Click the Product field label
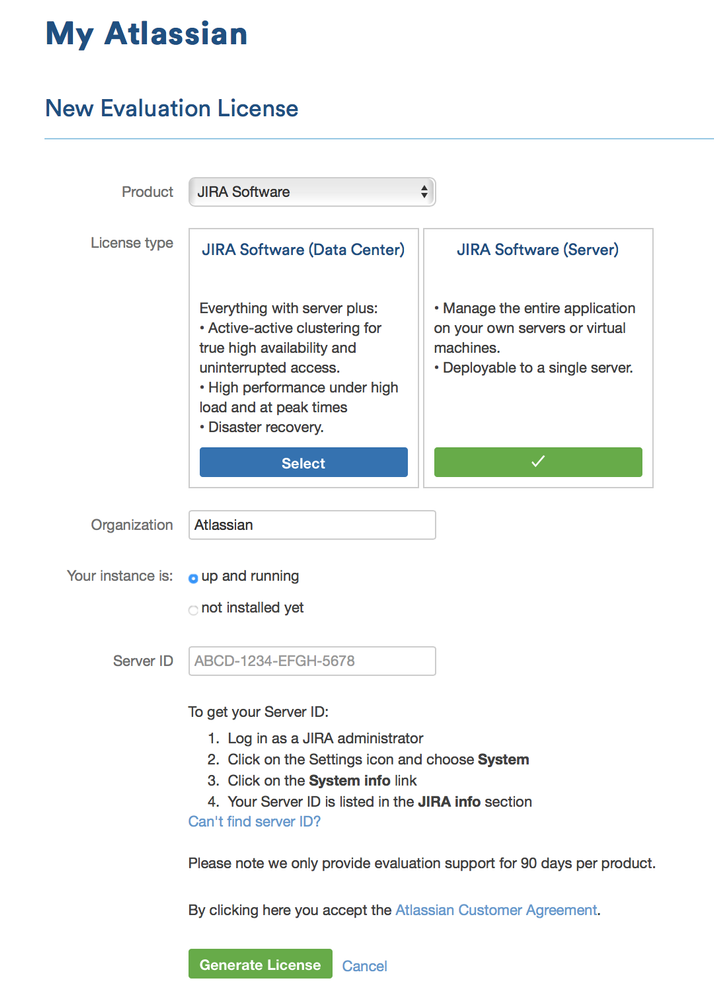 click(147, 192)
